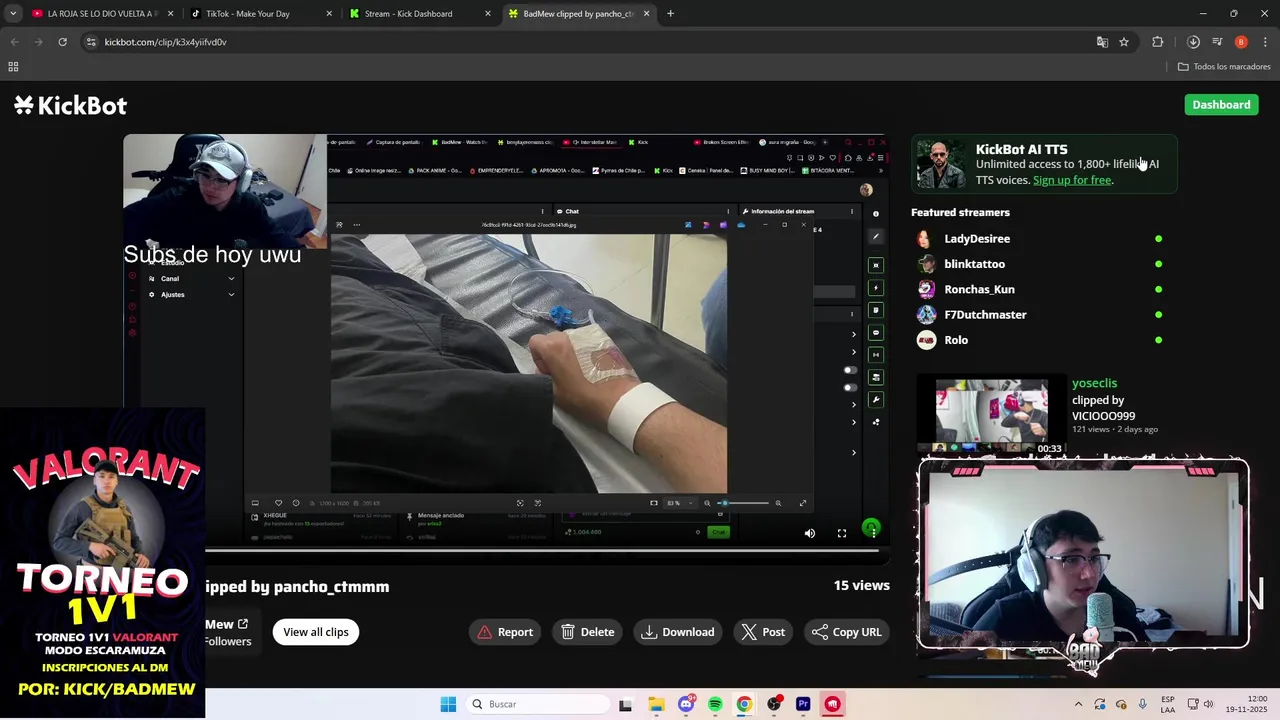The width and height of the screenshot is (1280, 720).
Task: Click the microphone tray icon
Action: tap(1143, 704)
